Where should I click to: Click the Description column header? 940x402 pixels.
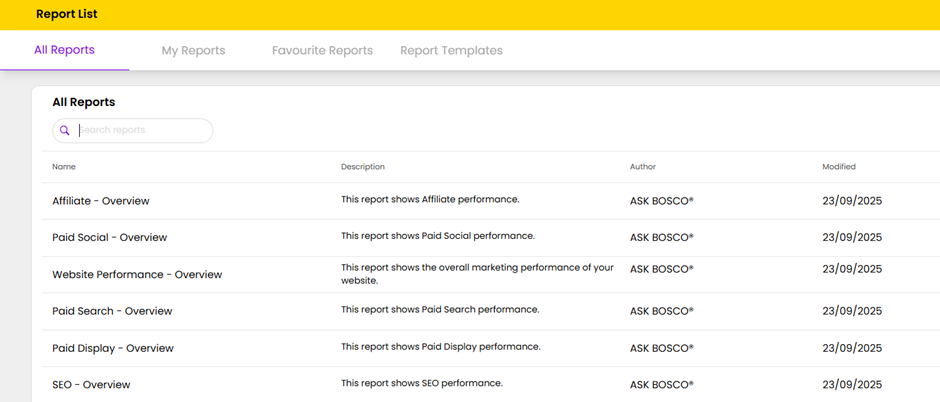pos(362,167)
